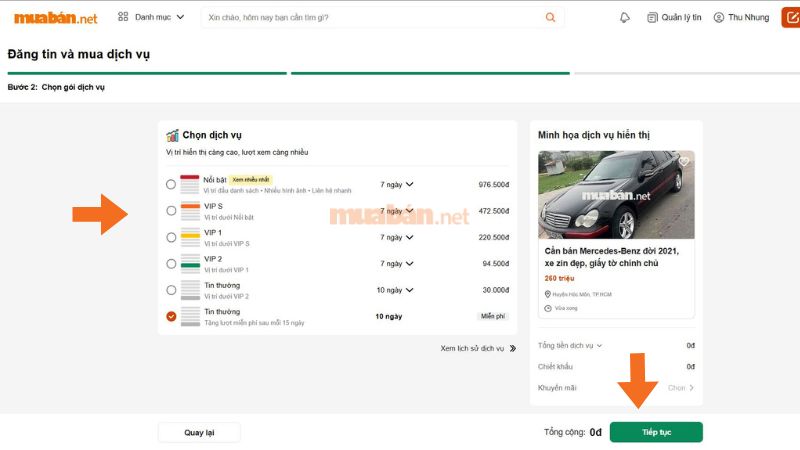Open the notifications bell
The image size is (800, 450).
click(x=625, y=17)
